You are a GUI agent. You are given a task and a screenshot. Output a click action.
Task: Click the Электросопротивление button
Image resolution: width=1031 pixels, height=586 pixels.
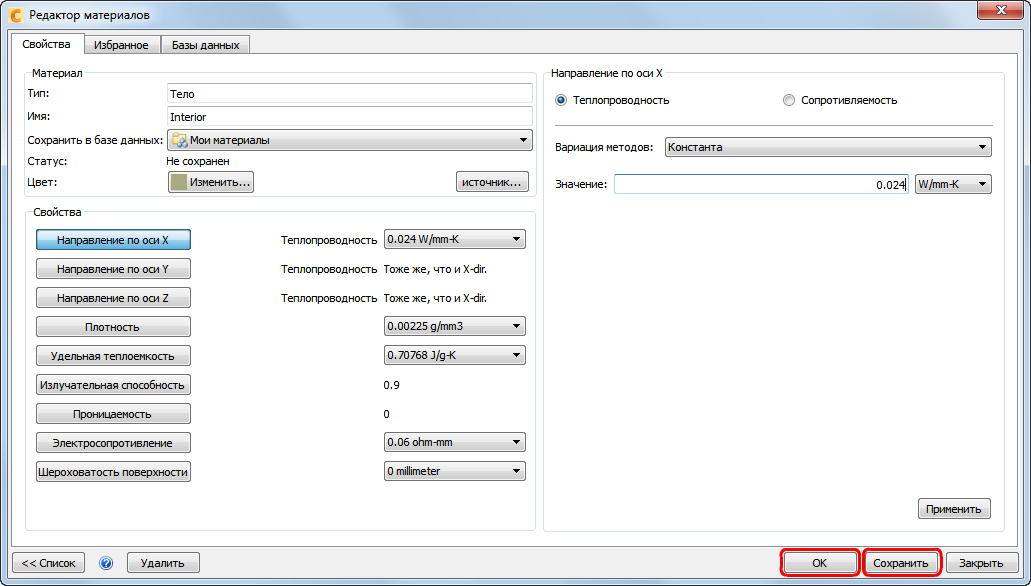(113, 443)
